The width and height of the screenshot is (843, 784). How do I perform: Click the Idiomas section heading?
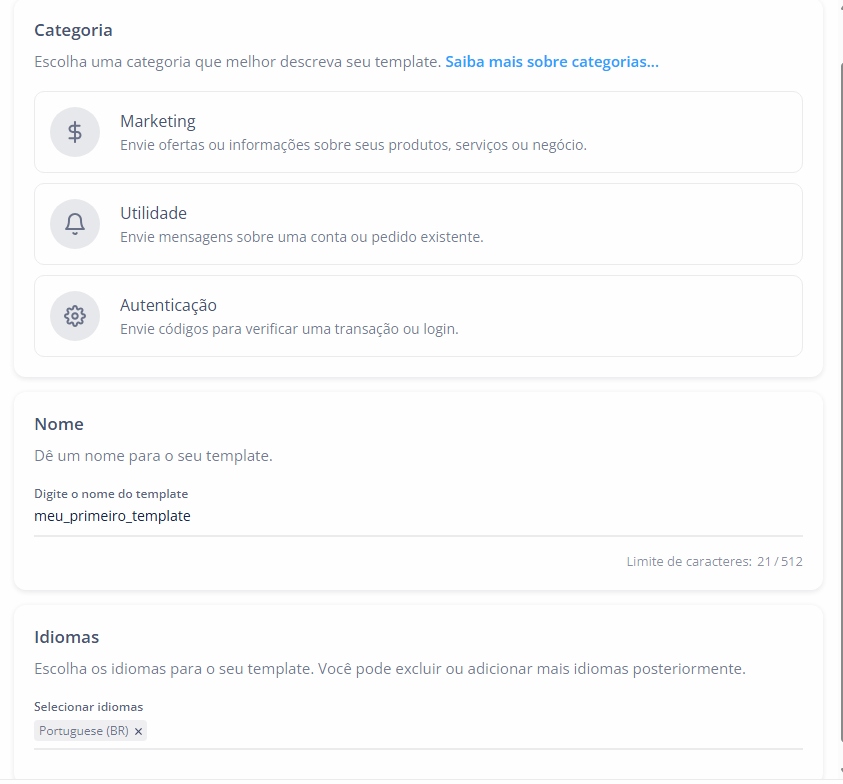pos(67,637)
